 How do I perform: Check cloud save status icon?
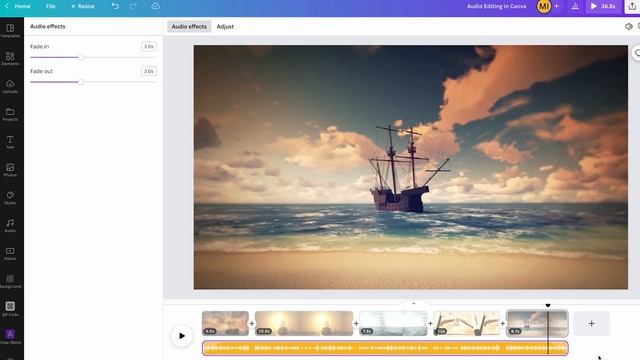(155, 6)
